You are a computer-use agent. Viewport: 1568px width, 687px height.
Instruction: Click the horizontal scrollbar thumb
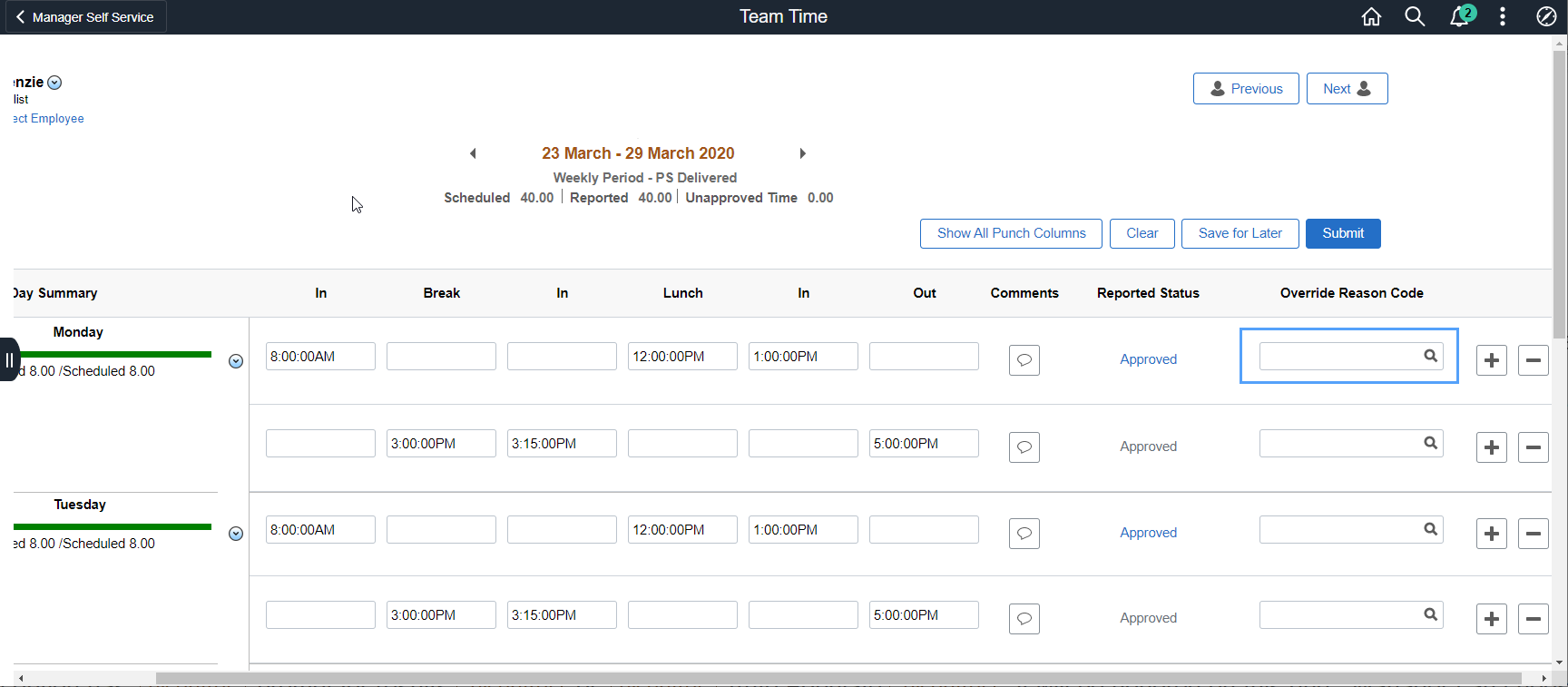(838, 678)
